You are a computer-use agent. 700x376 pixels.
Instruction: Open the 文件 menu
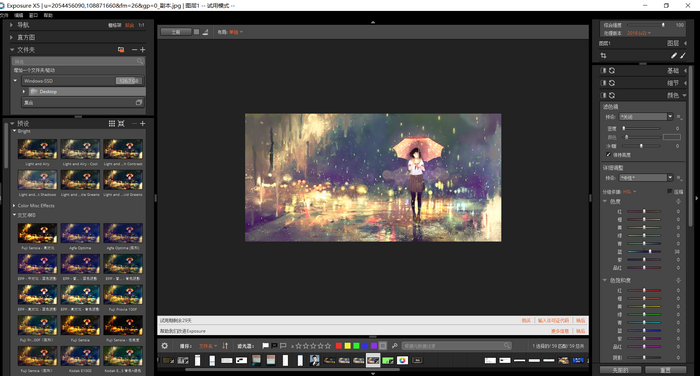(4, 15)
